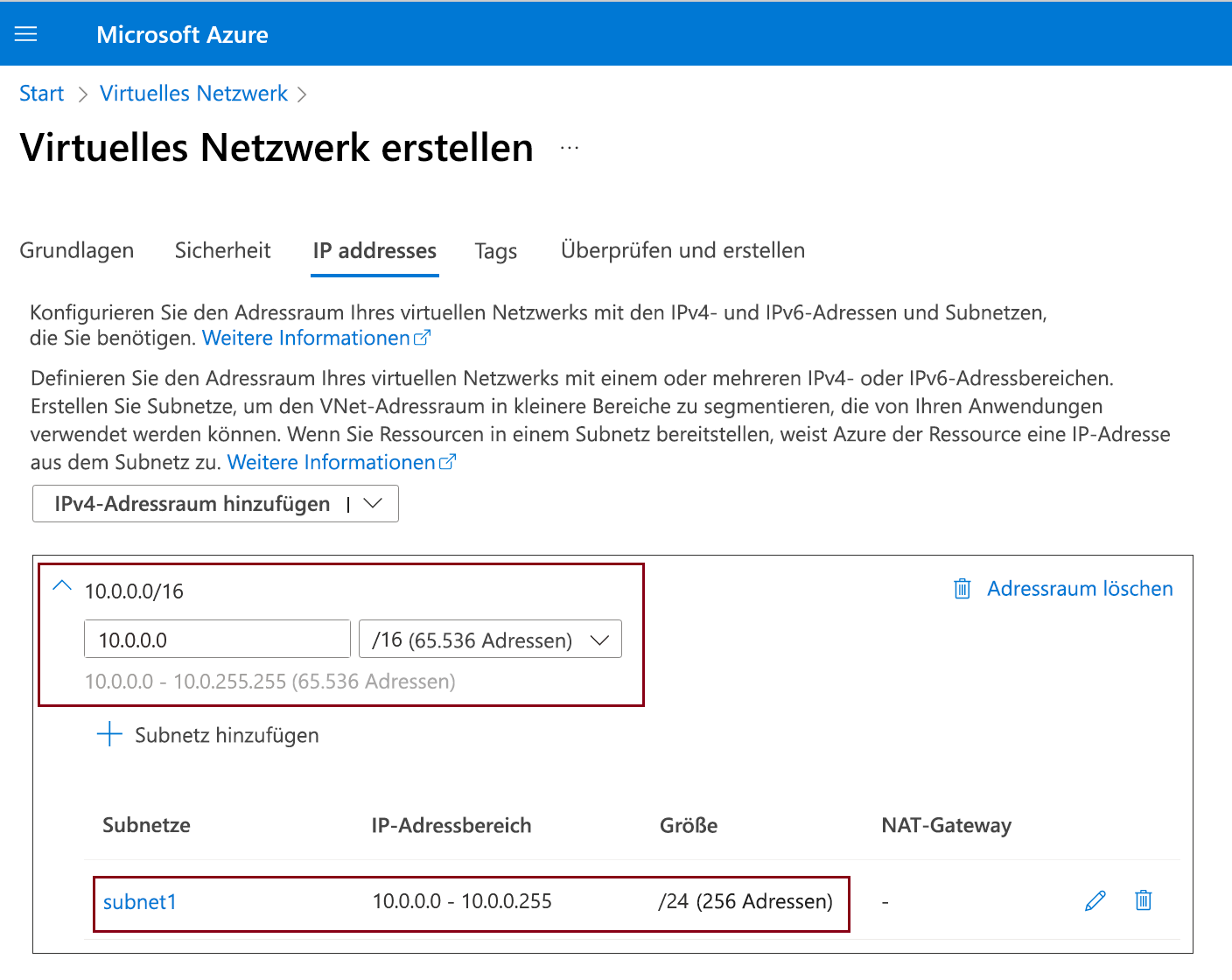Collapse the 10.0.0.0/16 address space section
Screen dimensions: 1232x980
pos(61,587)
